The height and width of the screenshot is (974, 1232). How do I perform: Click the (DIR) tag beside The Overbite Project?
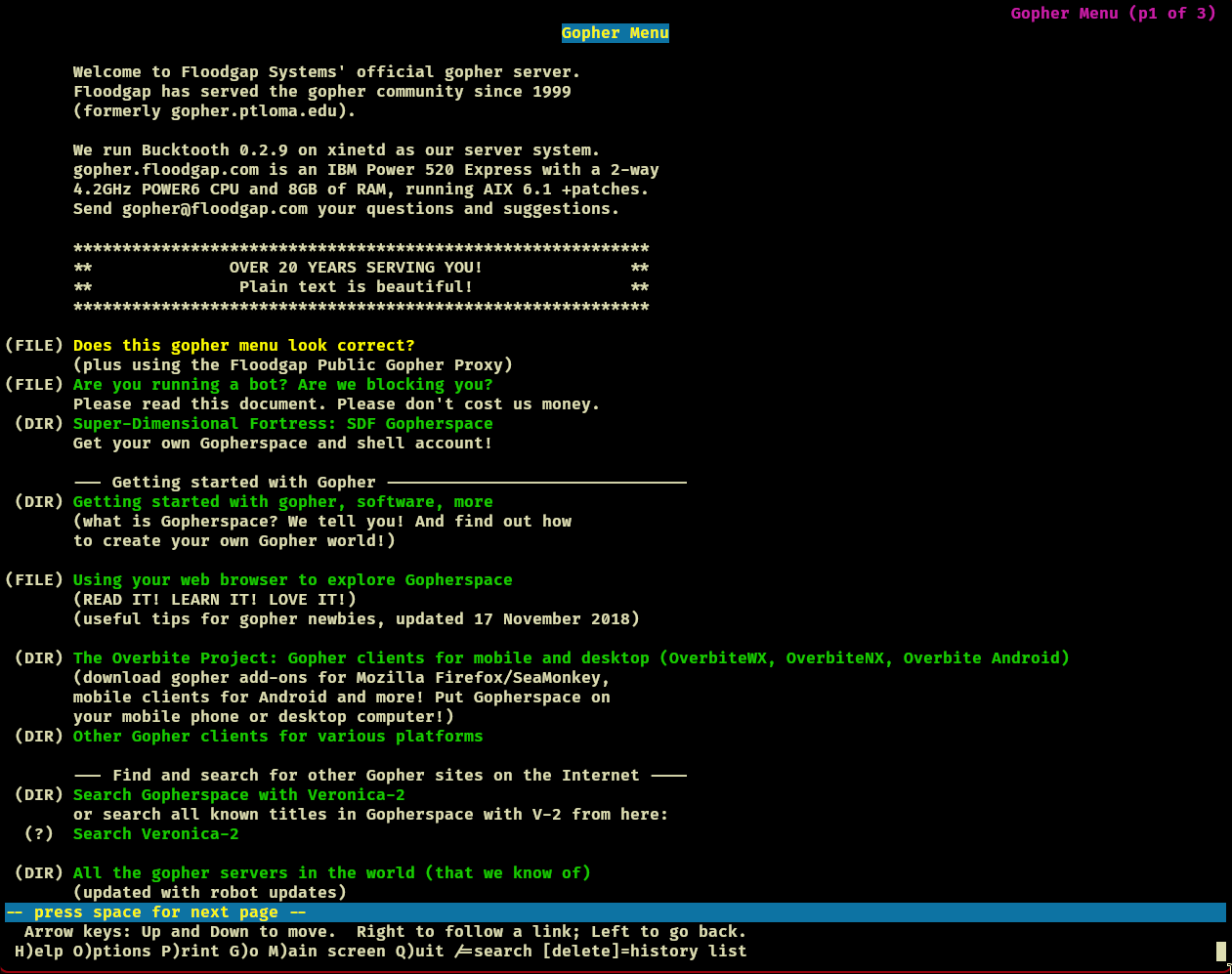[39, 658]
